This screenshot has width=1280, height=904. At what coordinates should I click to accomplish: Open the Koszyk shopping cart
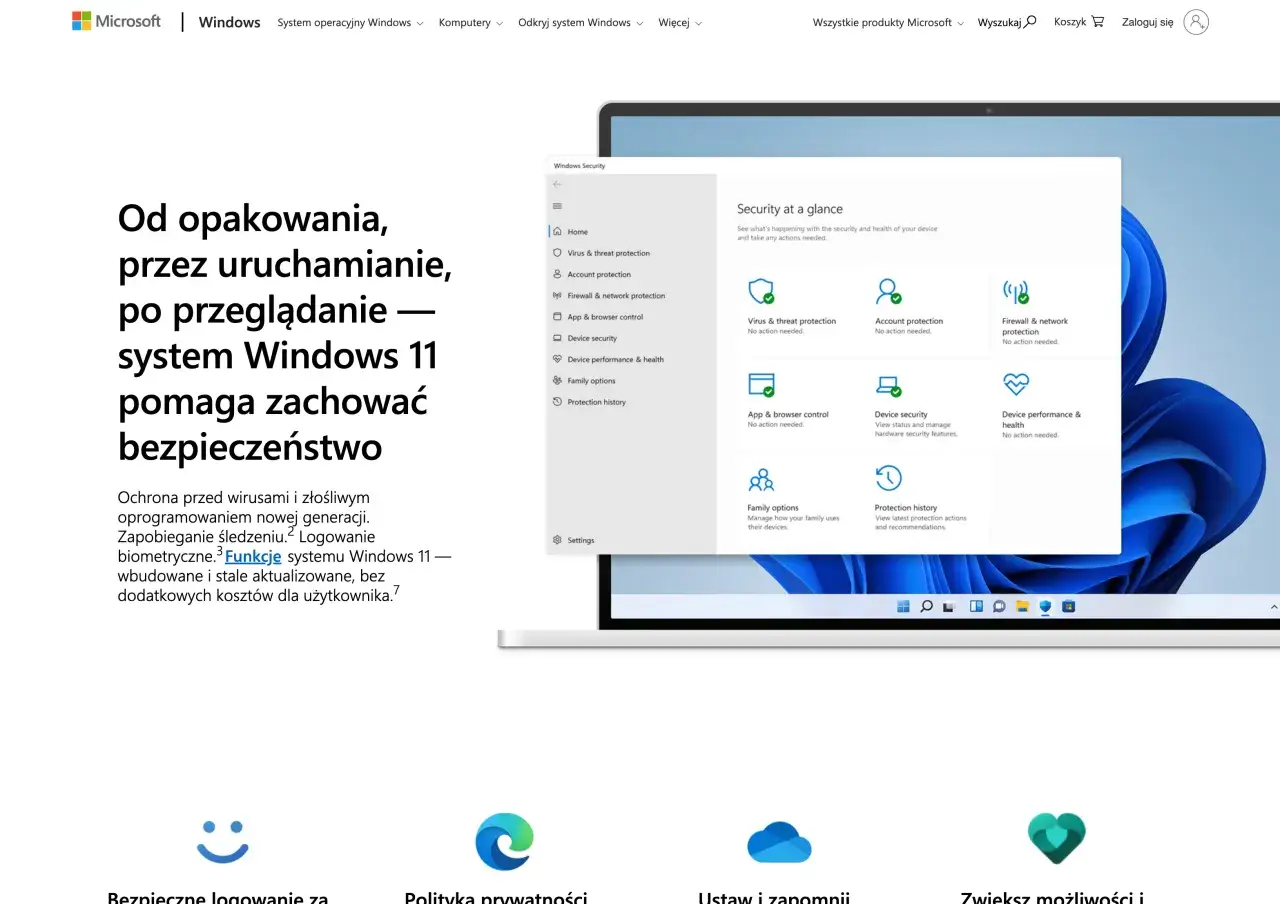(1077, 22)
